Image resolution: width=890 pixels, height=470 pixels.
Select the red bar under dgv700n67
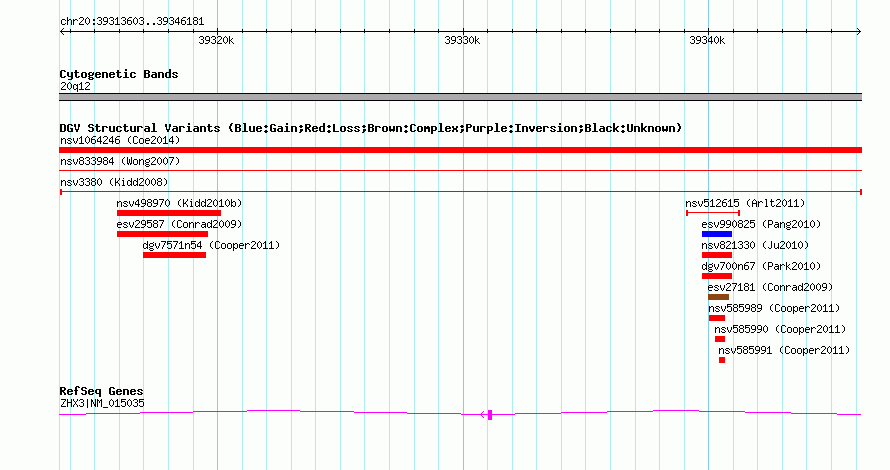pos(717,276)
